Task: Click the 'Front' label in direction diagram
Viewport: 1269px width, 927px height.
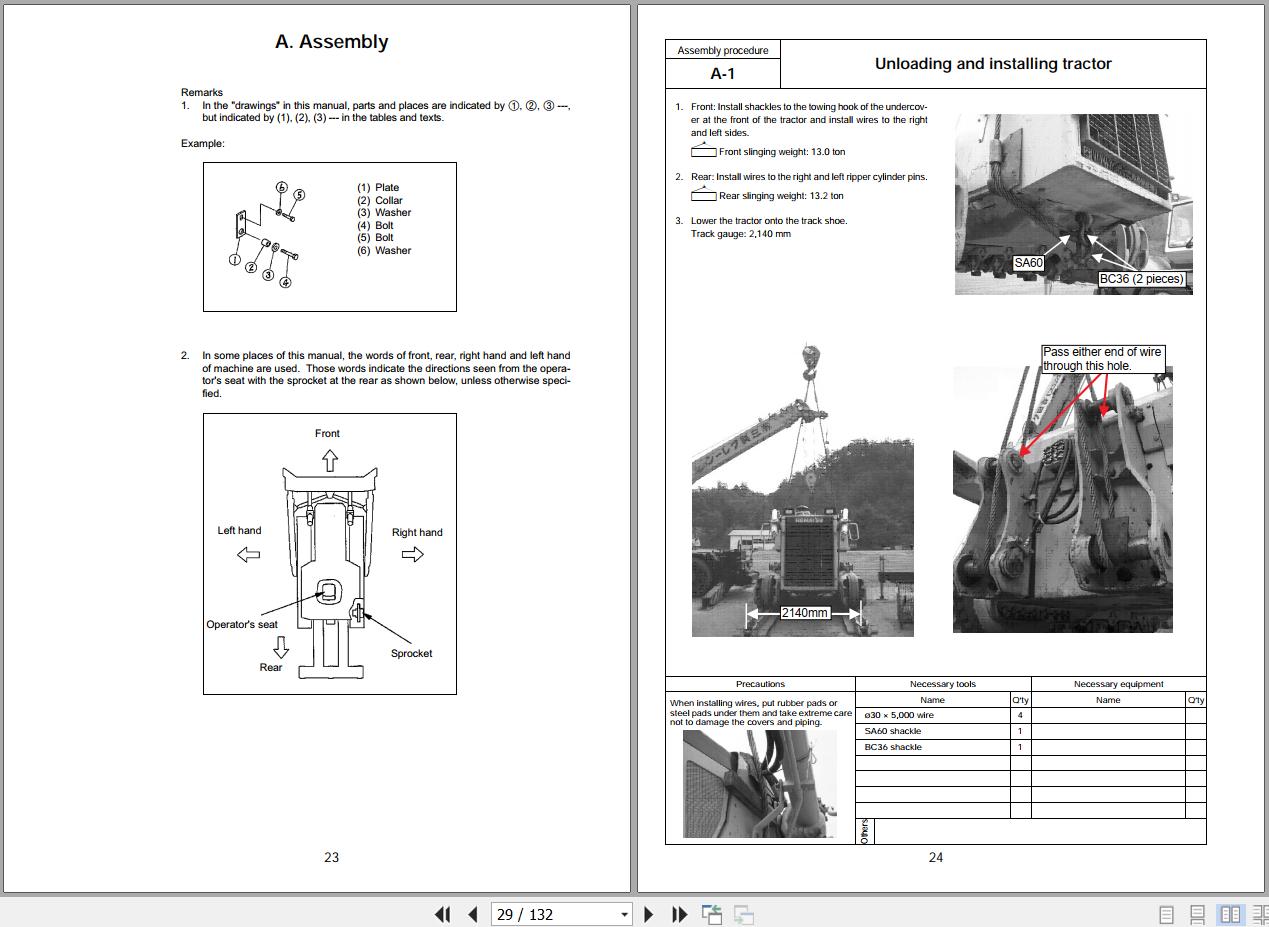Action: tap(327, 433)
